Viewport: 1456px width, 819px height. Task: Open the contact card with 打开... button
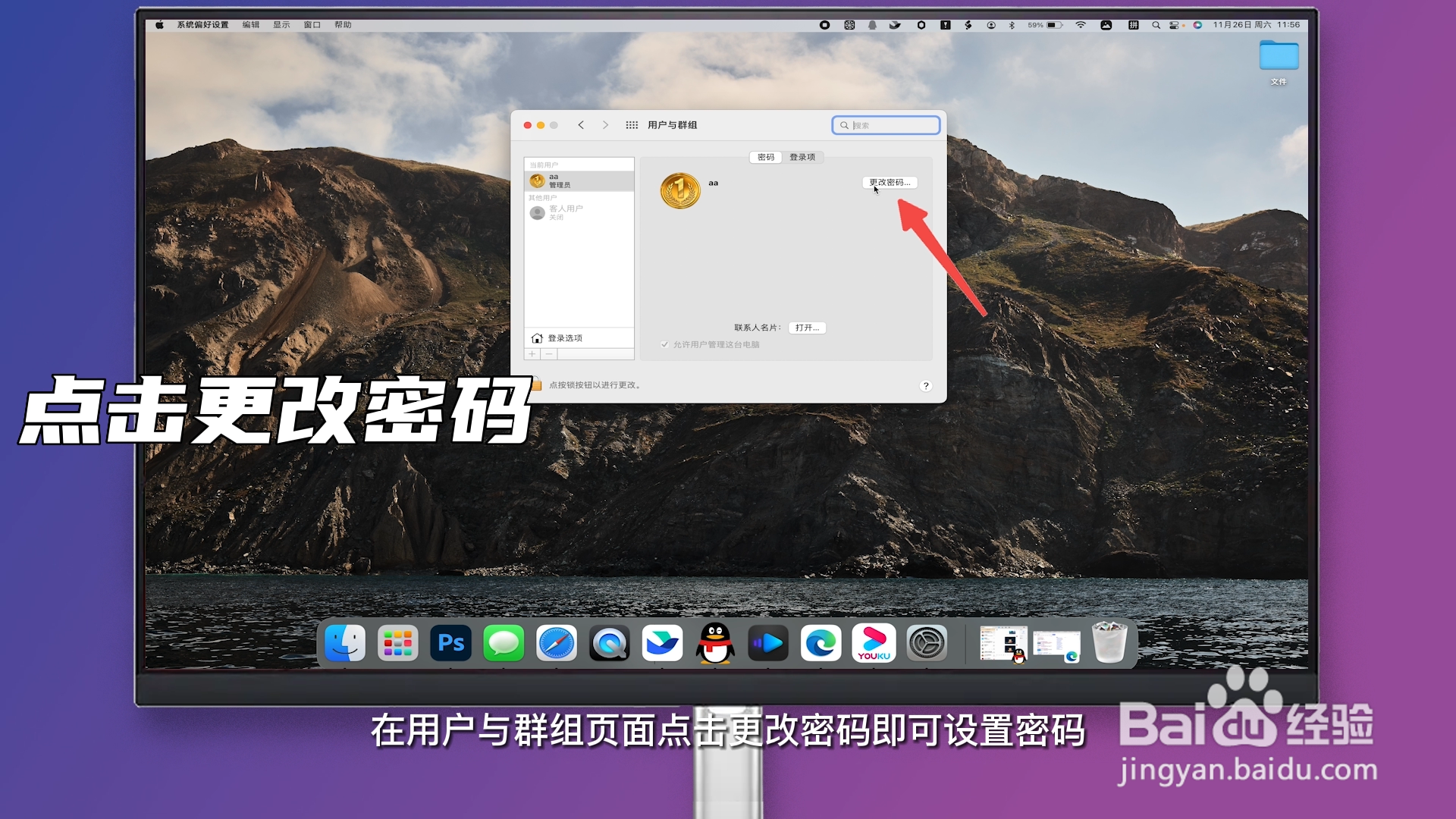pyautogui.click(x=807, y=328)
